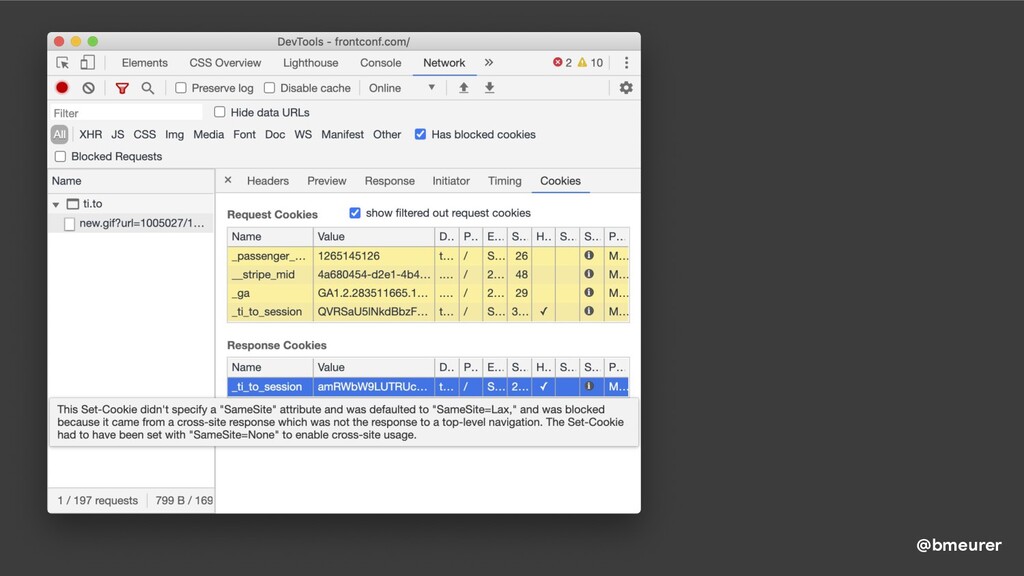Filter requests by Font type
The height and width of the screenshot is (576, 1024).
[x=244, y=134]
